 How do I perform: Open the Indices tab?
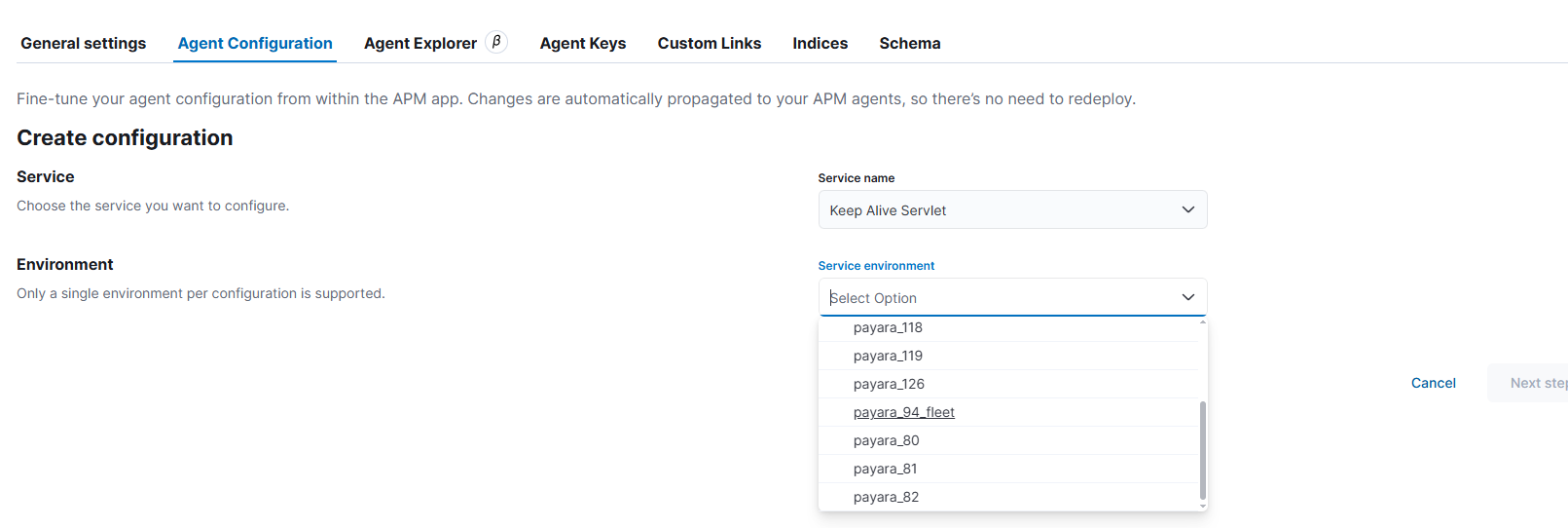[820, 43]
